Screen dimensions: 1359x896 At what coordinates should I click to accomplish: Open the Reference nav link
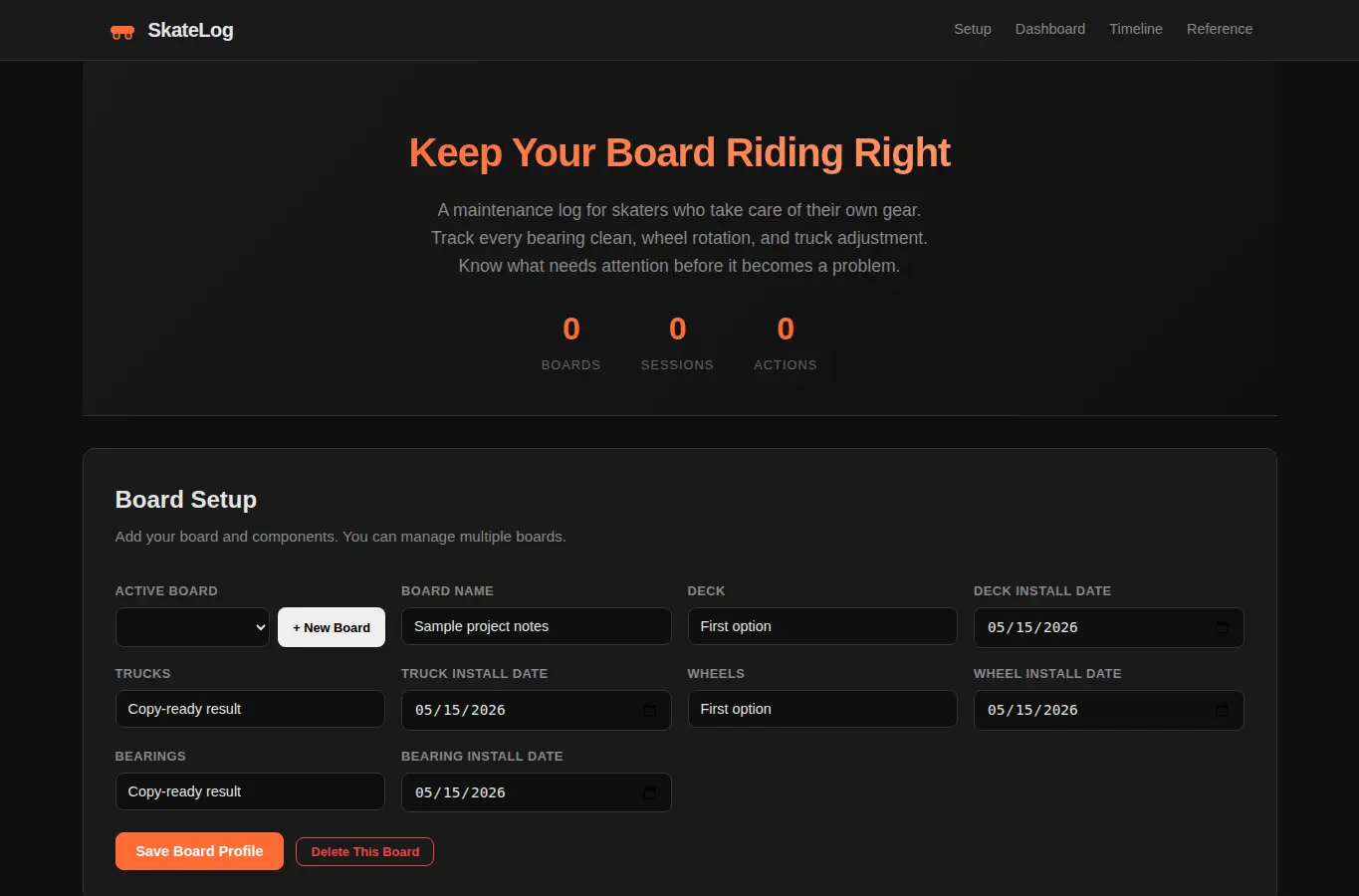coord(1220,29)
